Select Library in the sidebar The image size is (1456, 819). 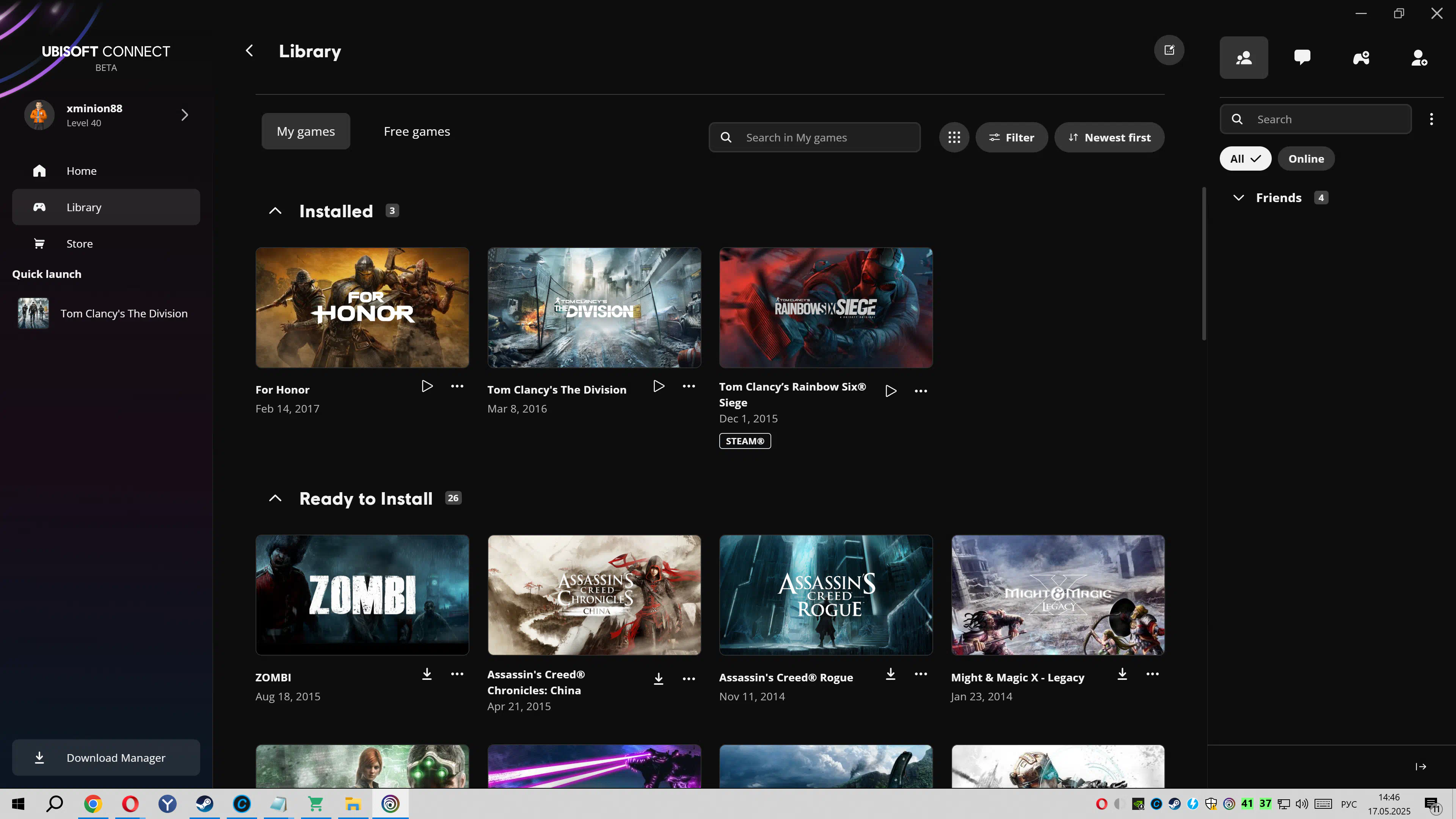click(x=106, y=207)
